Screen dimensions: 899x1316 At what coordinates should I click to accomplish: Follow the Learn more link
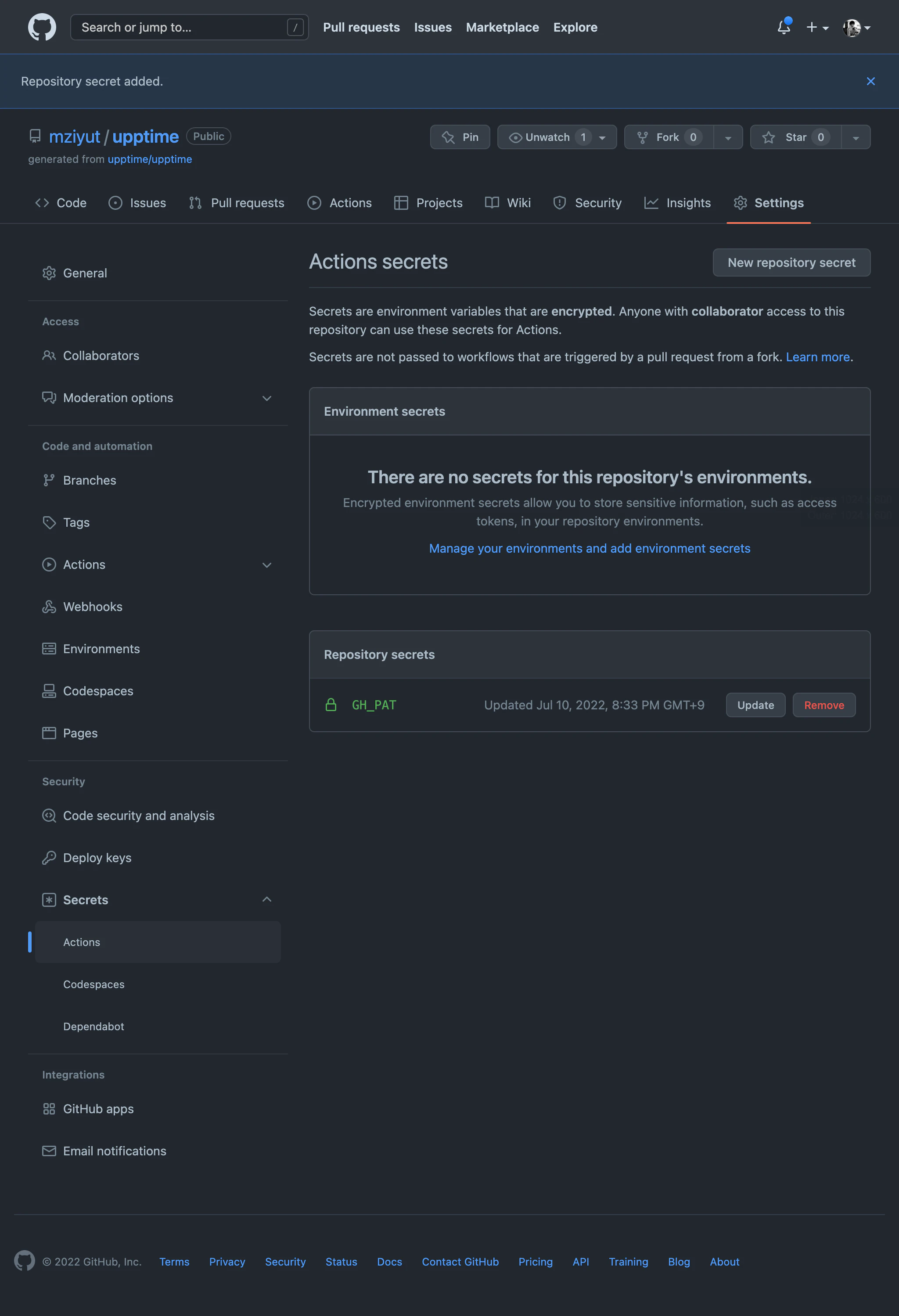(817, 357)
